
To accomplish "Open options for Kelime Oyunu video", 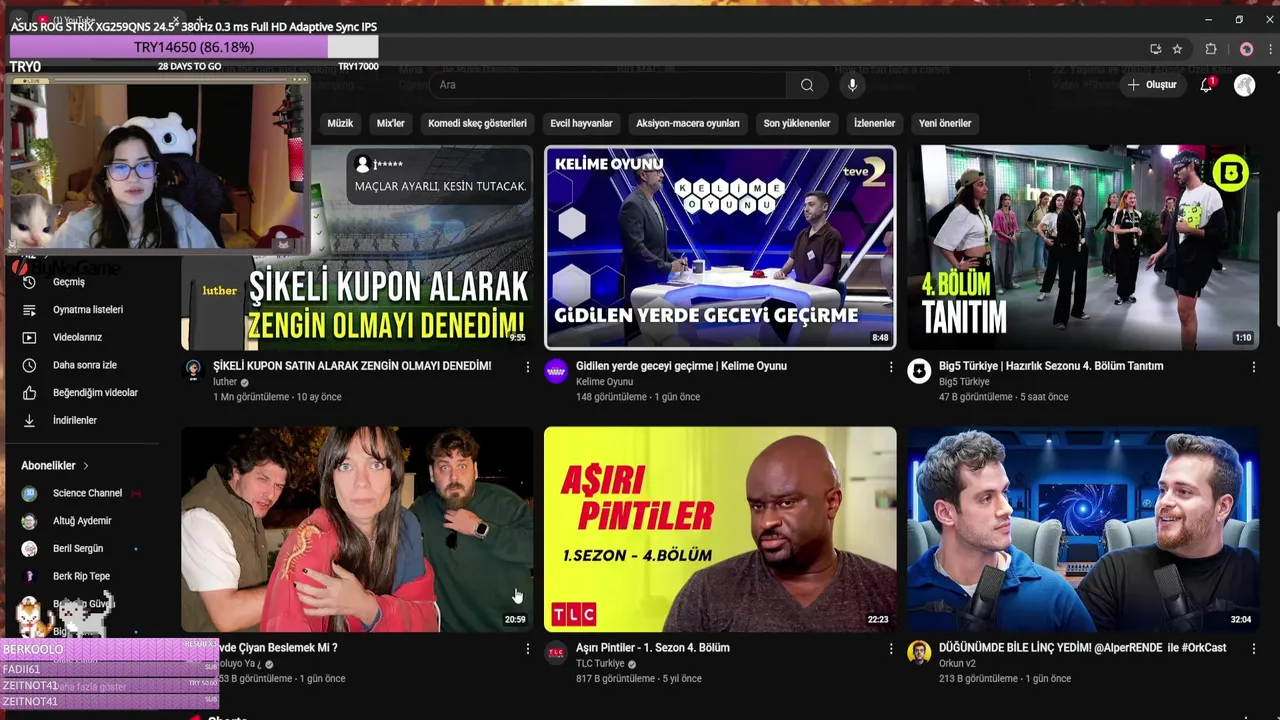I will click(x=891, y=367).
